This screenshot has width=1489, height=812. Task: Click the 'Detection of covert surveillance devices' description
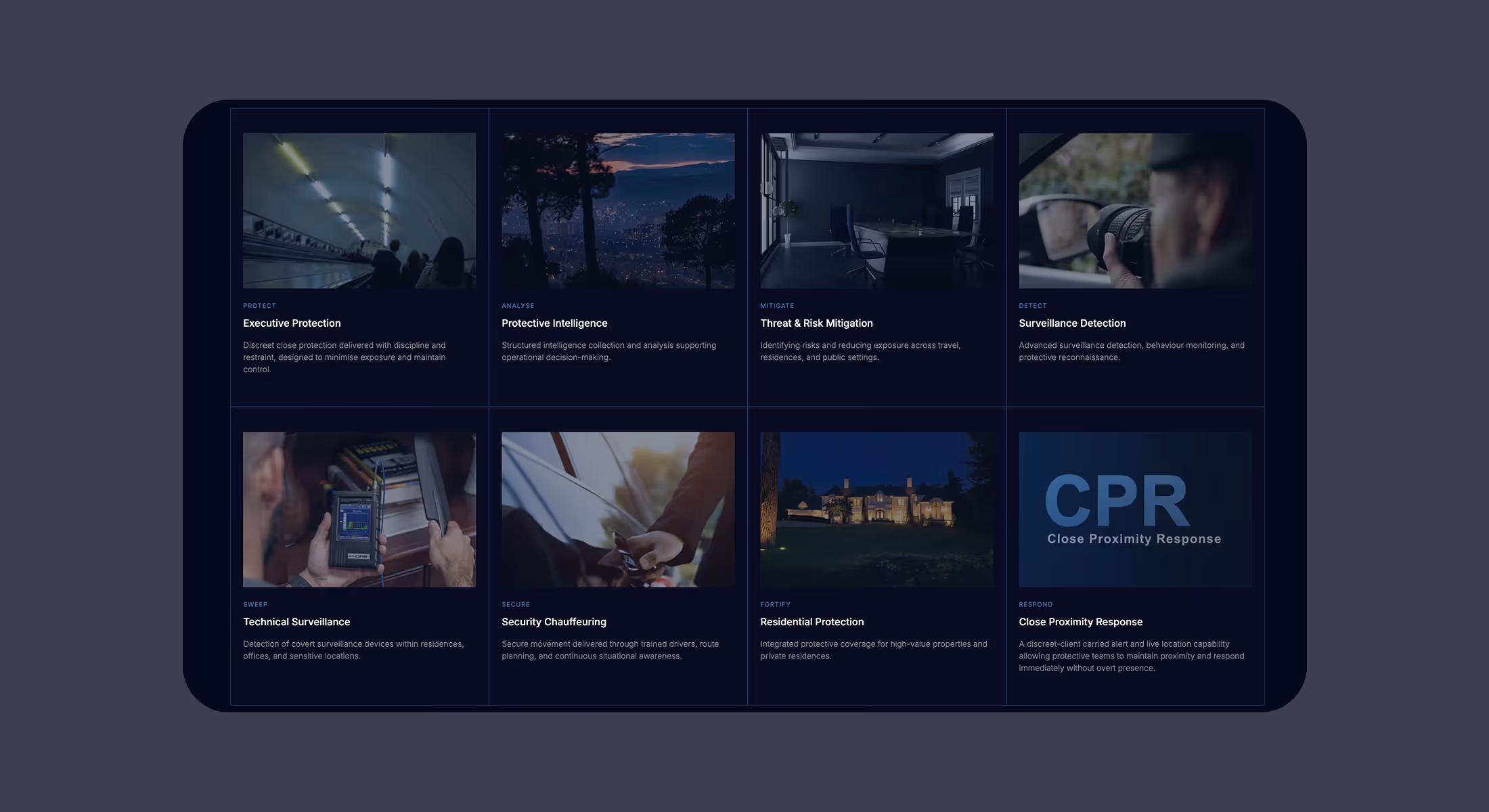tap(353, 650)
